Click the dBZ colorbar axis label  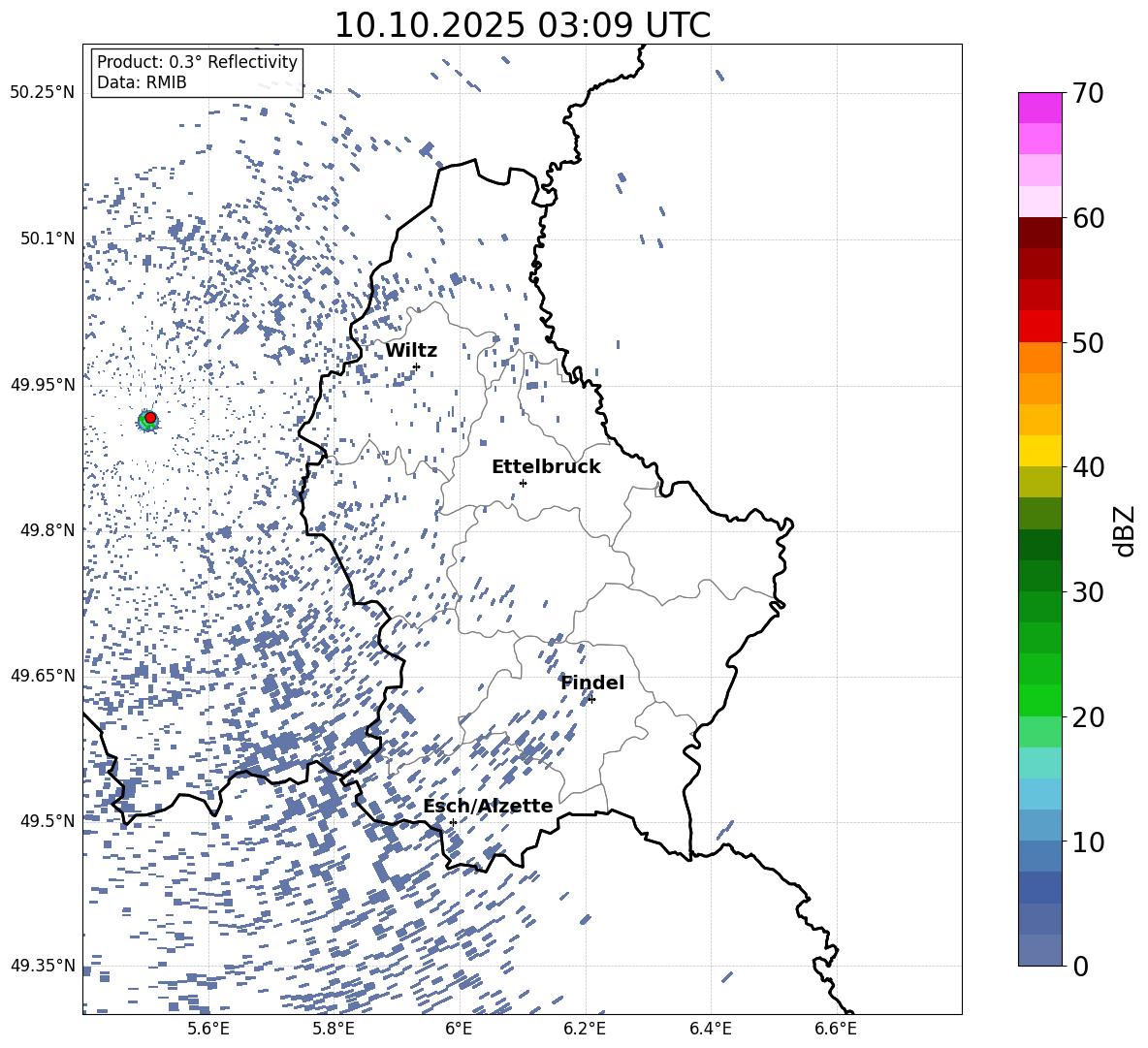click(x=1126, y=530)
